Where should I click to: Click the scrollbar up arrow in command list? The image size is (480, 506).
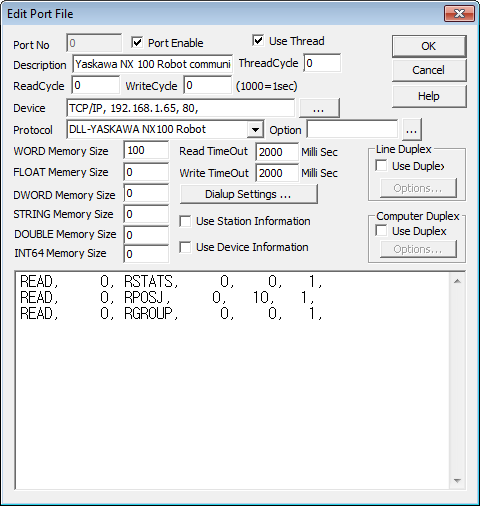point(457,282)
